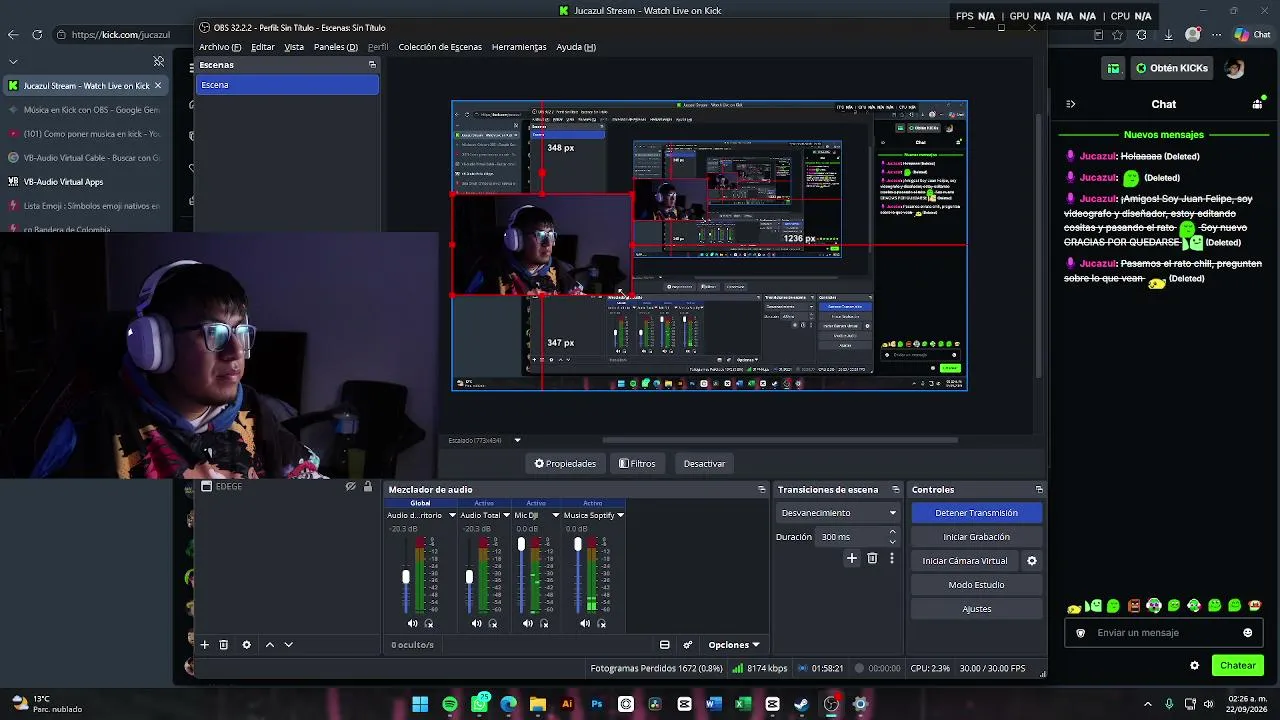Open the Filtros button for the source
Image resolution: width=1280 pixels, height=720 pixels.
coord(637,464)
